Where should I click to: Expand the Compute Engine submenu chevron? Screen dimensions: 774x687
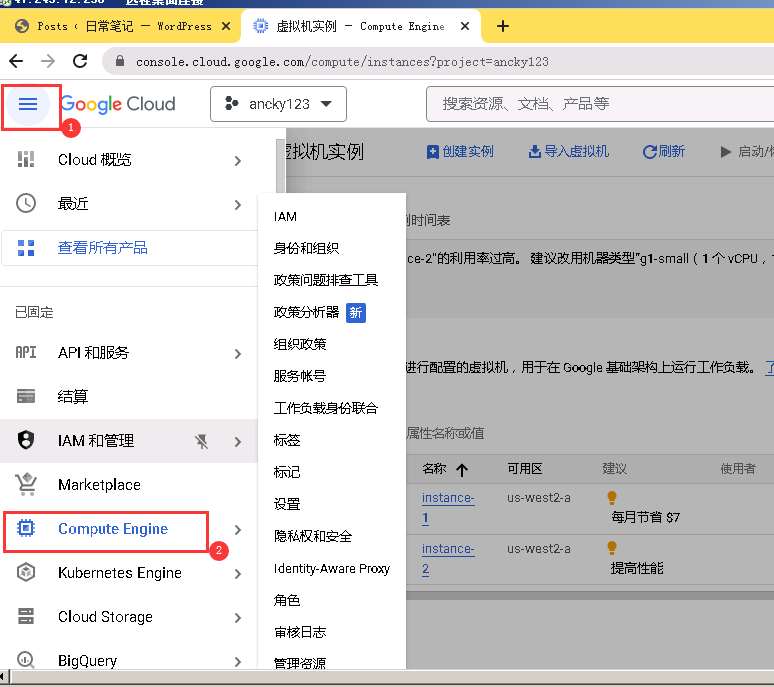point(238,530)
